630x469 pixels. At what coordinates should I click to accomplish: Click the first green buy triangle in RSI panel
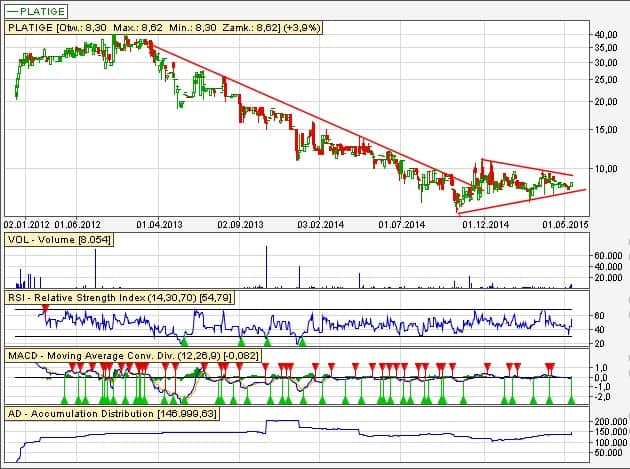(x=183, y=342)
